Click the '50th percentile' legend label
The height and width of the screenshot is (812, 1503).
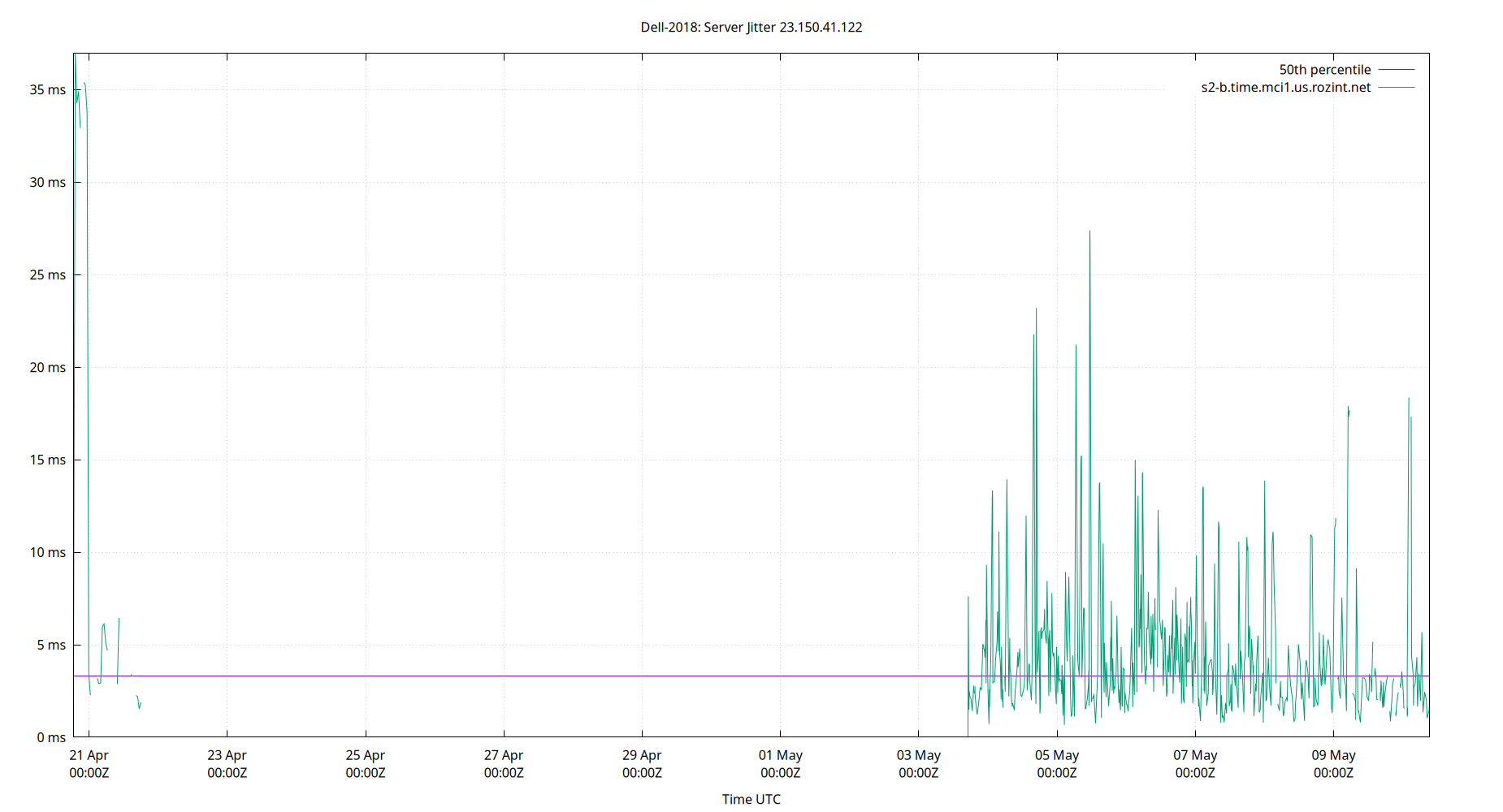tap(1324, 70)
